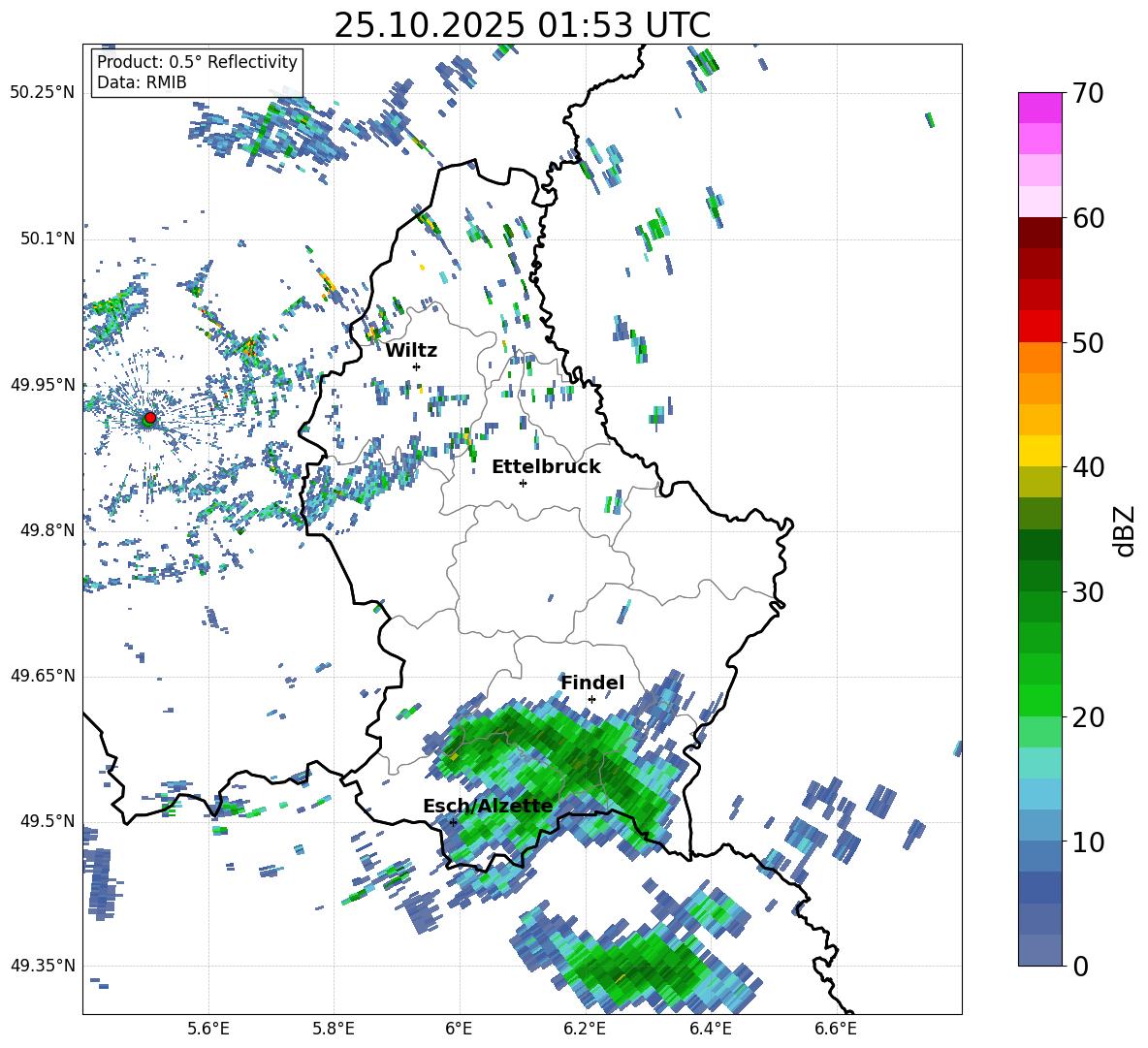Click the Ettelbruck station cross marker

[523, 483]
